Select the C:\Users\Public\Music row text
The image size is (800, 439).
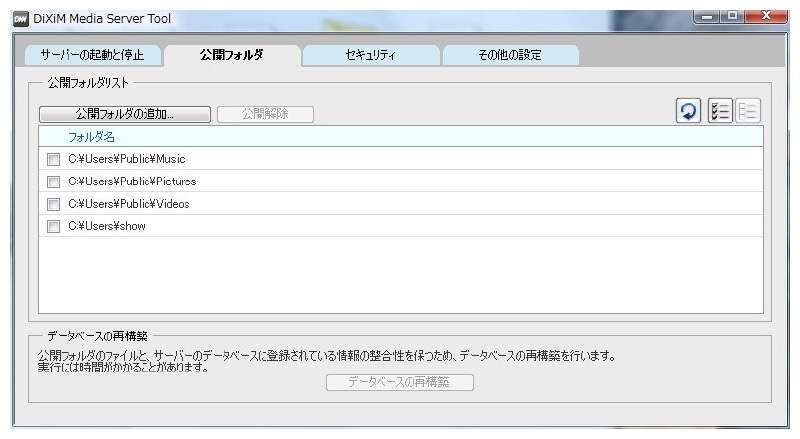[127, 159]
